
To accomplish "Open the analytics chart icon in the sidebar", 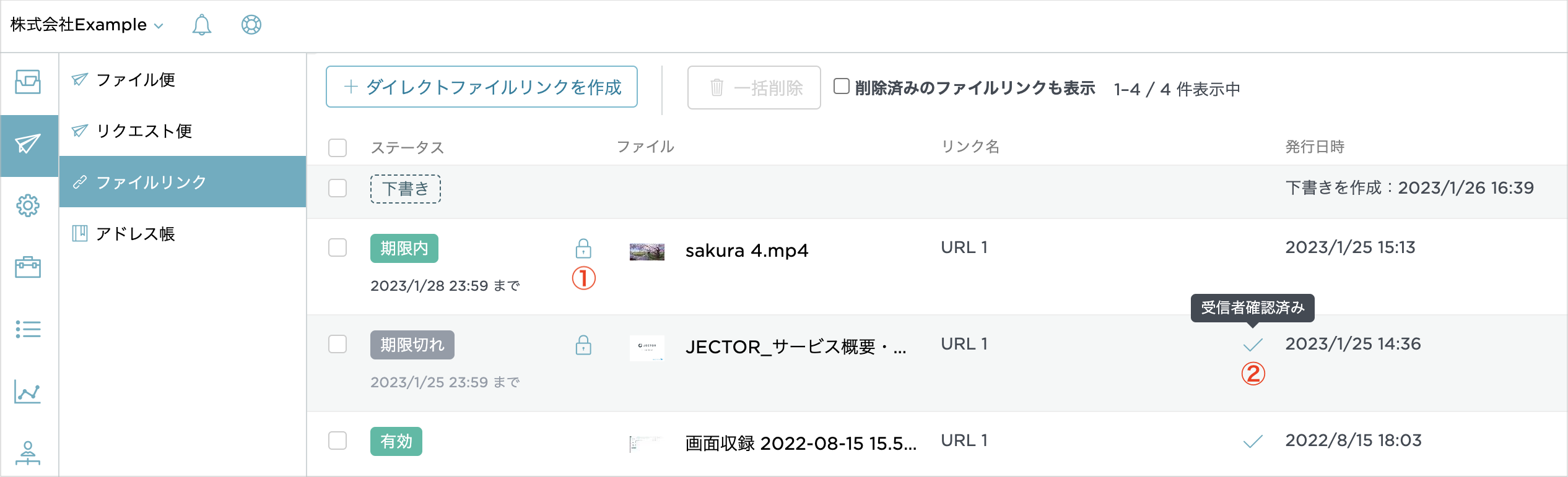I will (x=28, y=392).
